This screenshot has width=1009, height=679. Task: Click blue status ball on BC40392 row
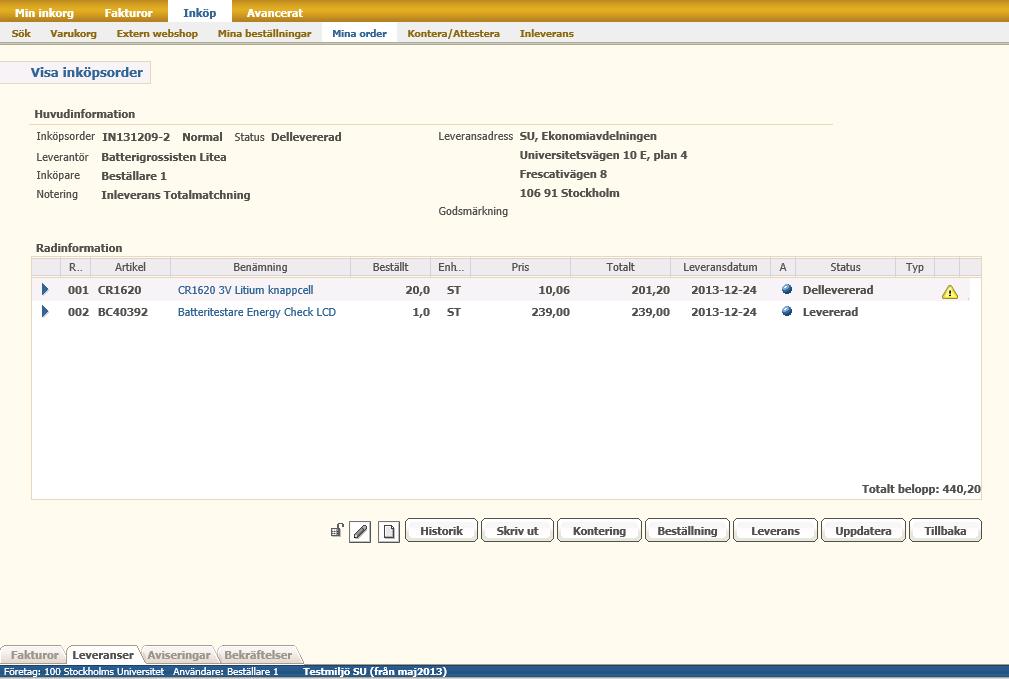786,312
